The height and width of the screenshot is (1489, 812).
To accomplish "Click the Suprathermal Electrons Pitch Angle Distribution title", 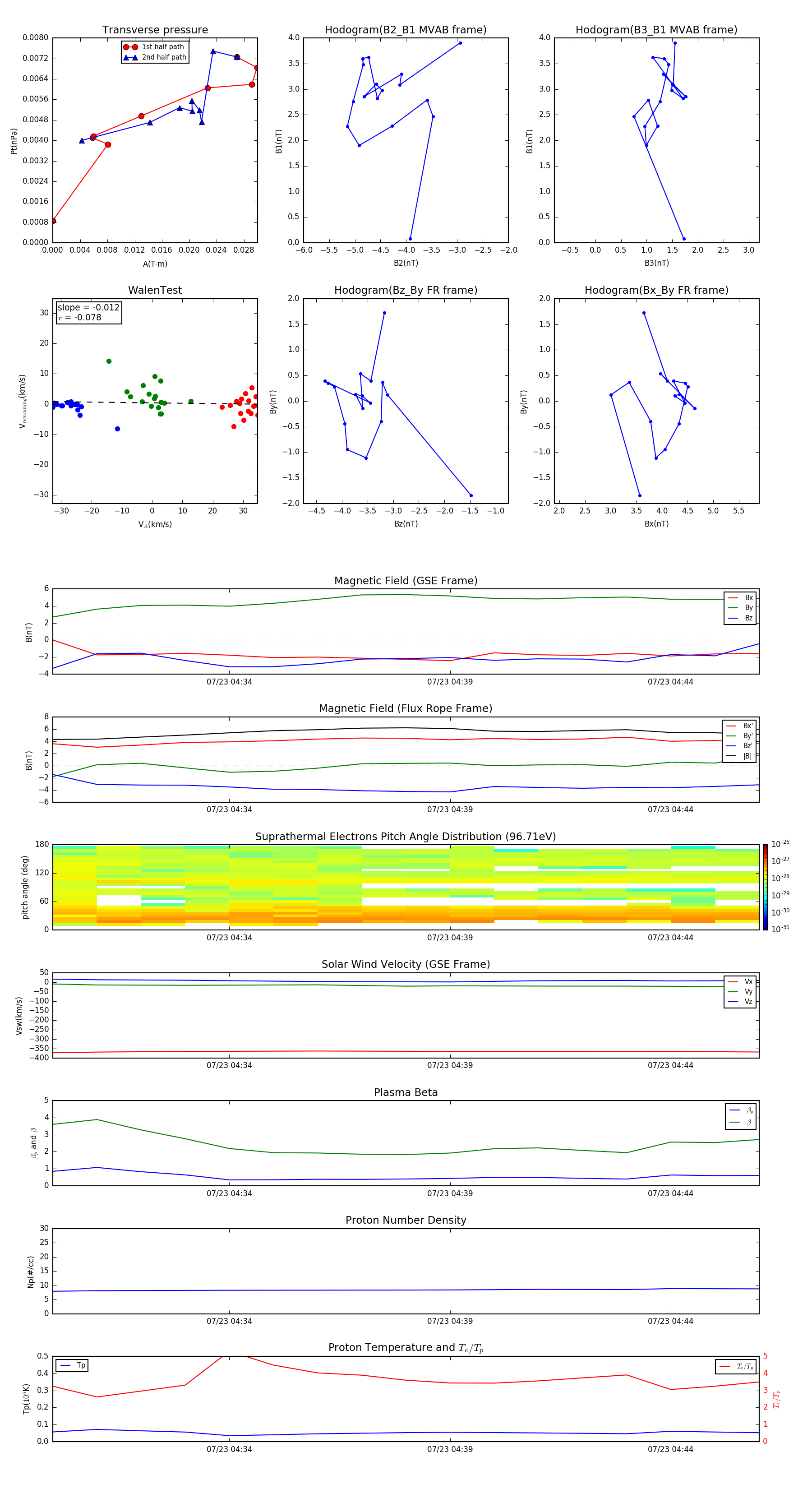I will click(x=406, y=837).
